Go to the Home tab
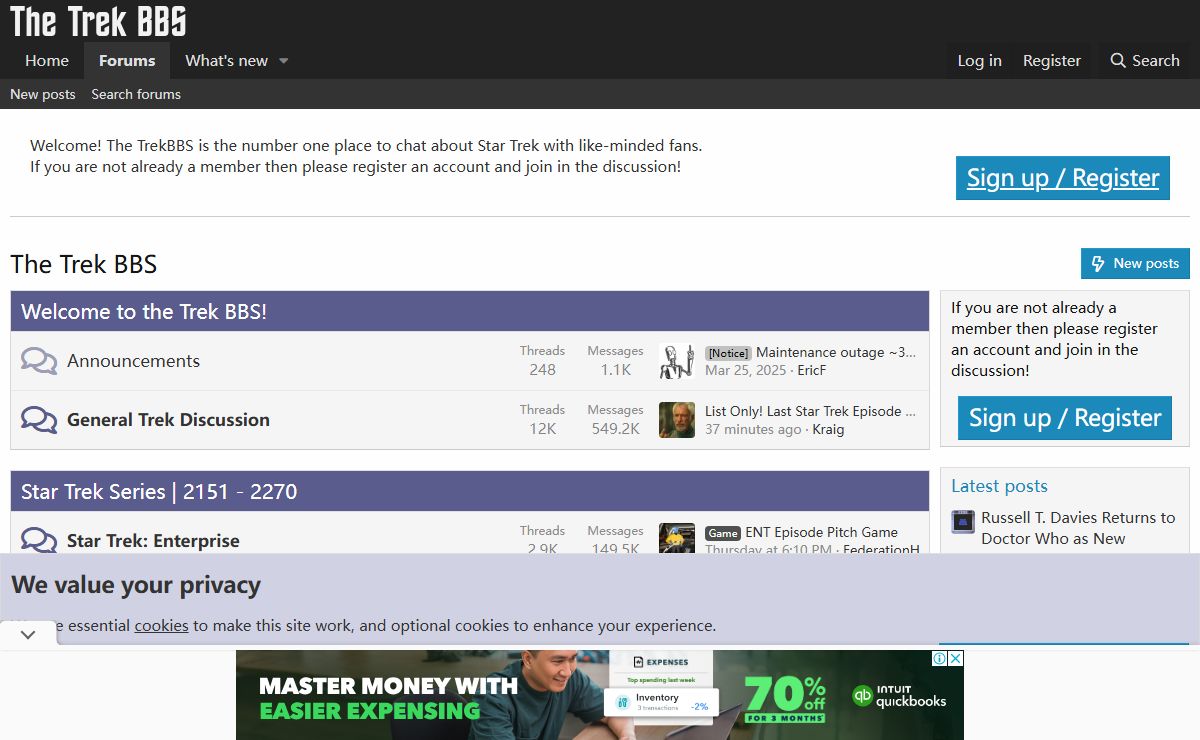This screenshot has height=740, width=1200. pos(47,60)
